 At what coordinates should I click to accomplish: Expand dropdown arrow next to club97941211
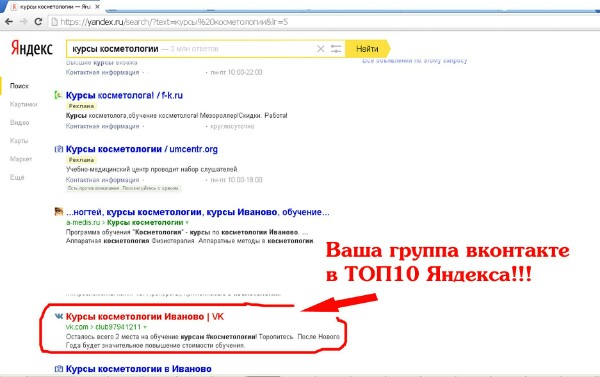[x=145, y=327]
